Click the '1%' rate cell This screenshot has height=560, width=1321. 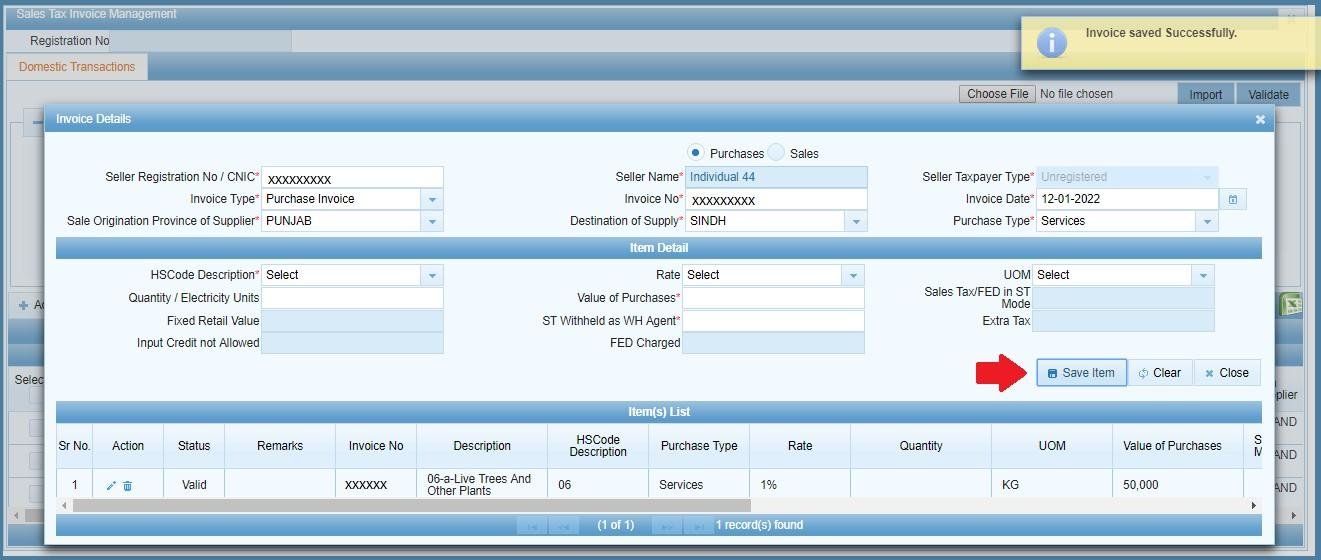point(800,485)
